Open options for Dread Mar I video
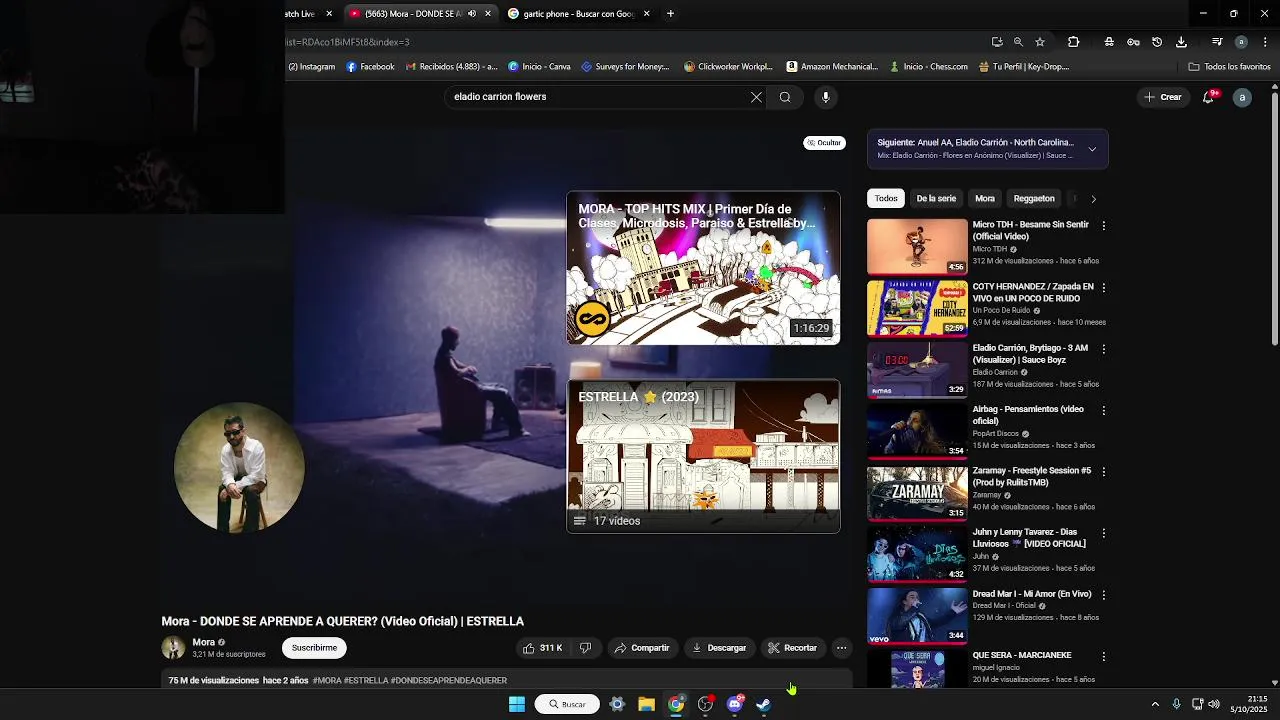 pyautogui.click(x=1104, y=595)
